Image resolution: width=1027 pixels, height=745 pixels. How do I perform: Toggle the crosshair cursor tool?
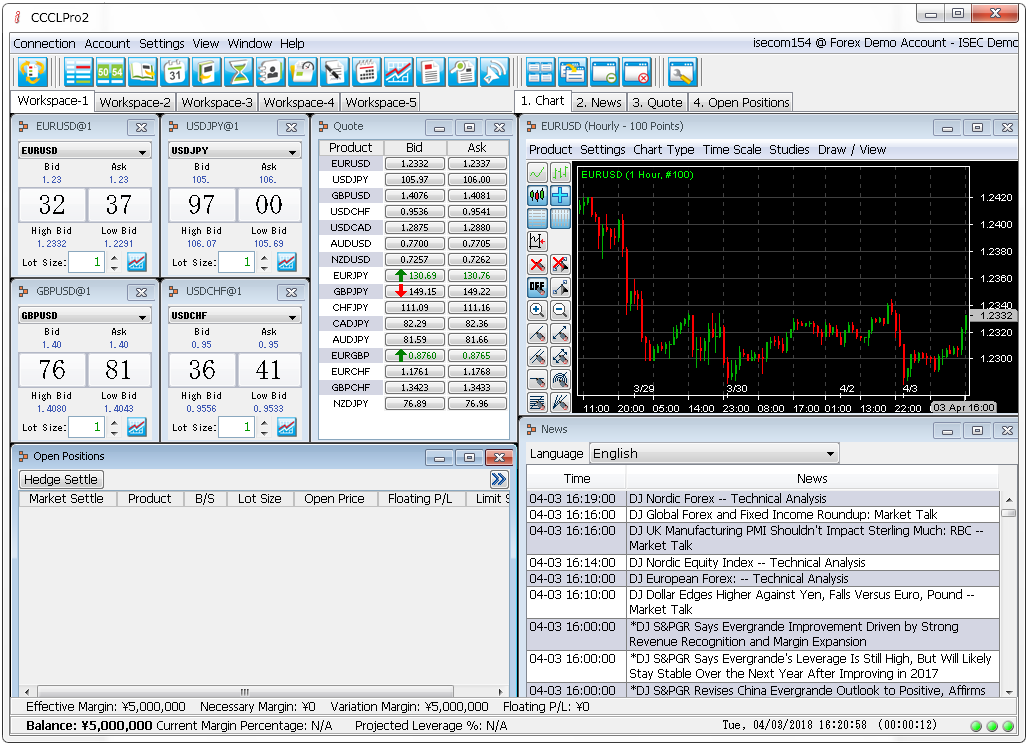click(x=560, y=195)
